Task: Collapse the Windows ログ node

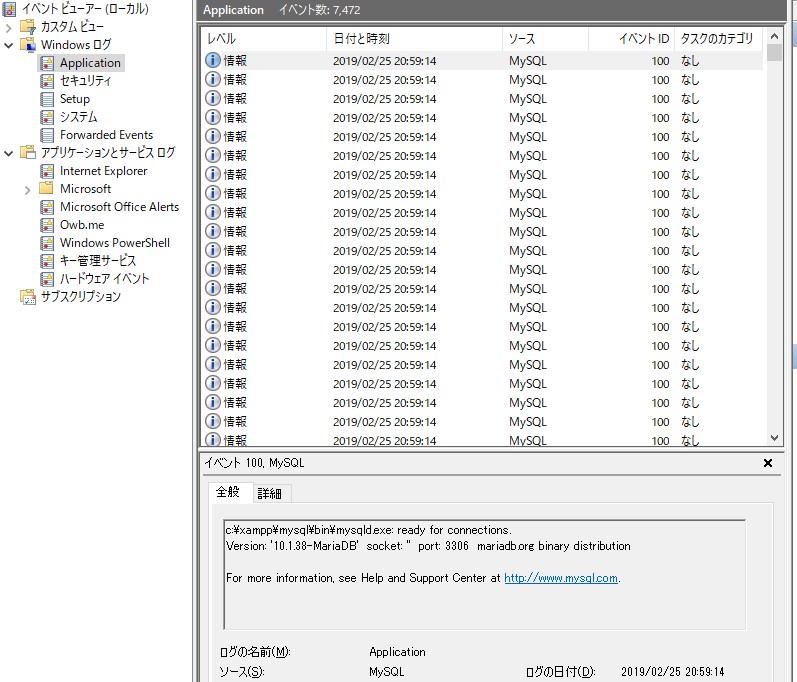Action: click(9, 45)
